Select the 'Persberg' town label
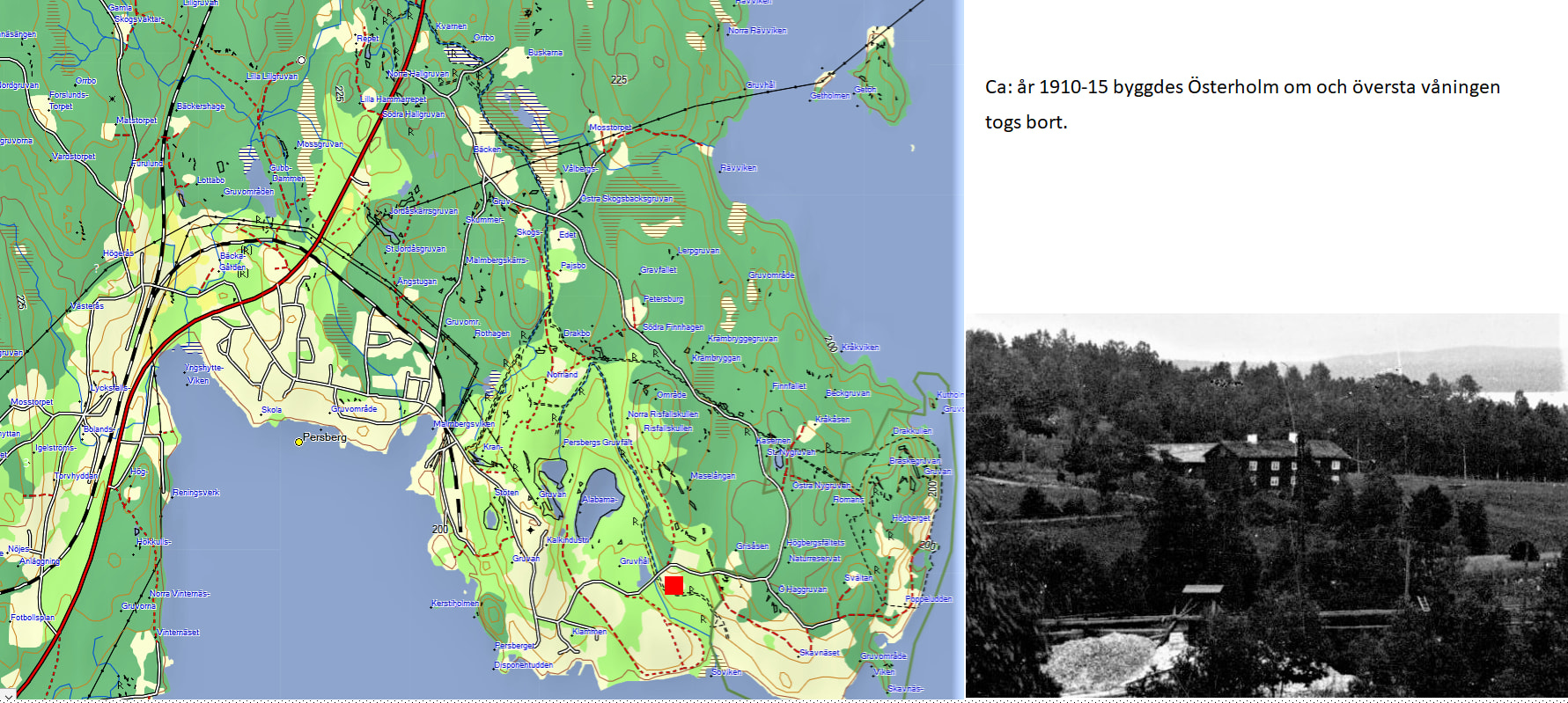 pyautogui.click(x=325, y=437)
